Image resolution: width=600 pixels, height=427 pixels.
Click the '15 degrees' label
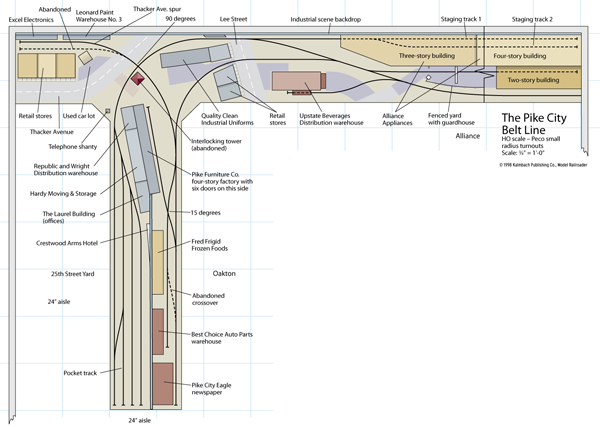pyautogui.click(x=206, y=213)
